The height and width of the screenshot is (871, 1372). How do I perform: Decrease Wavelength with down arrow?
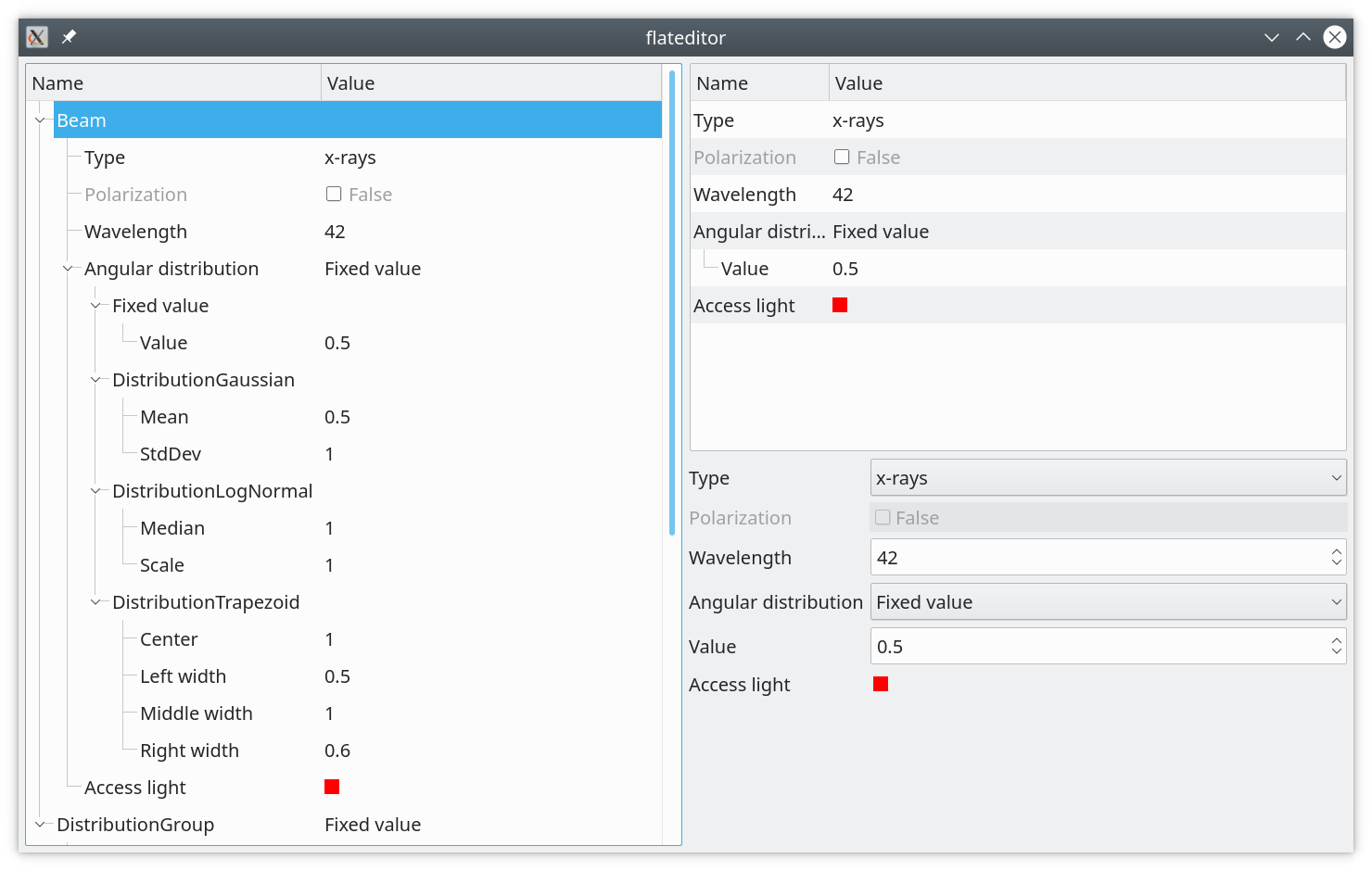tap(1336, 564)
